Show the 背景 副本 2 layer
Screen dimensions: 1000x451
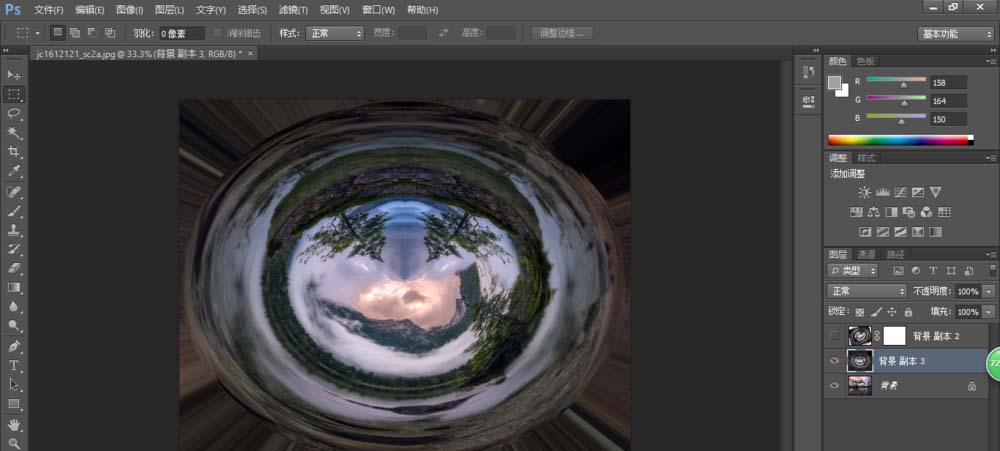pos(835,336)
